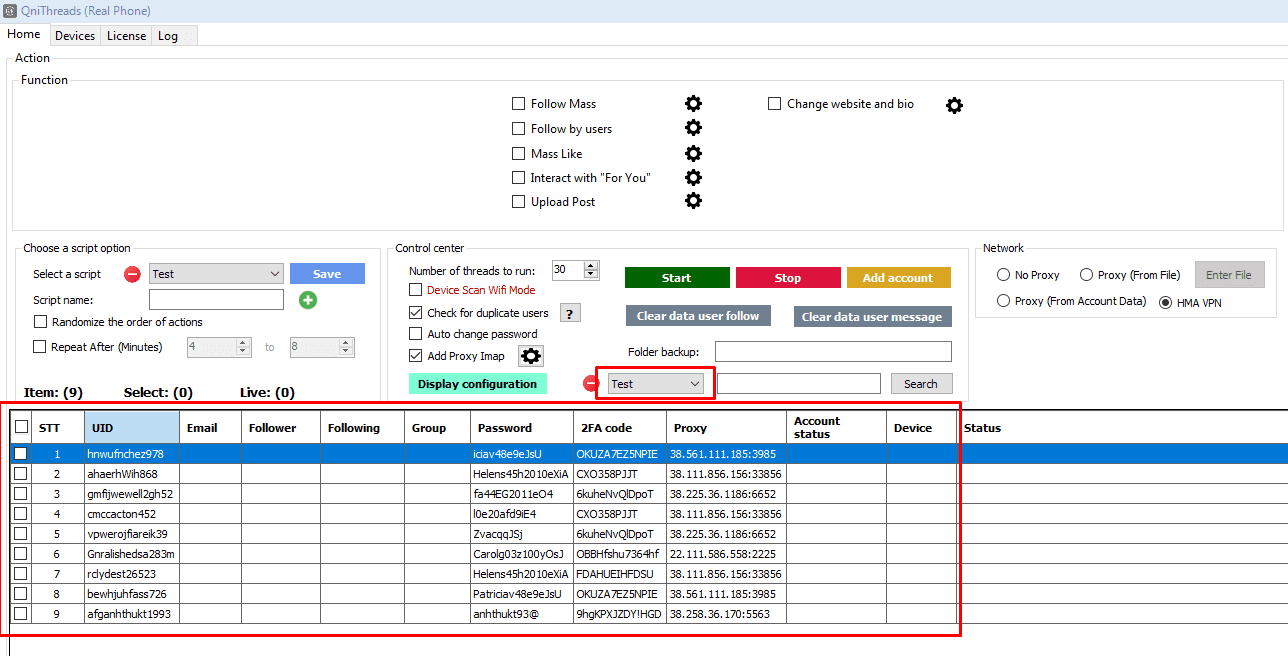Click red minus icon beside Select a script
This screenshot has height=656, width=1288.
132,274
